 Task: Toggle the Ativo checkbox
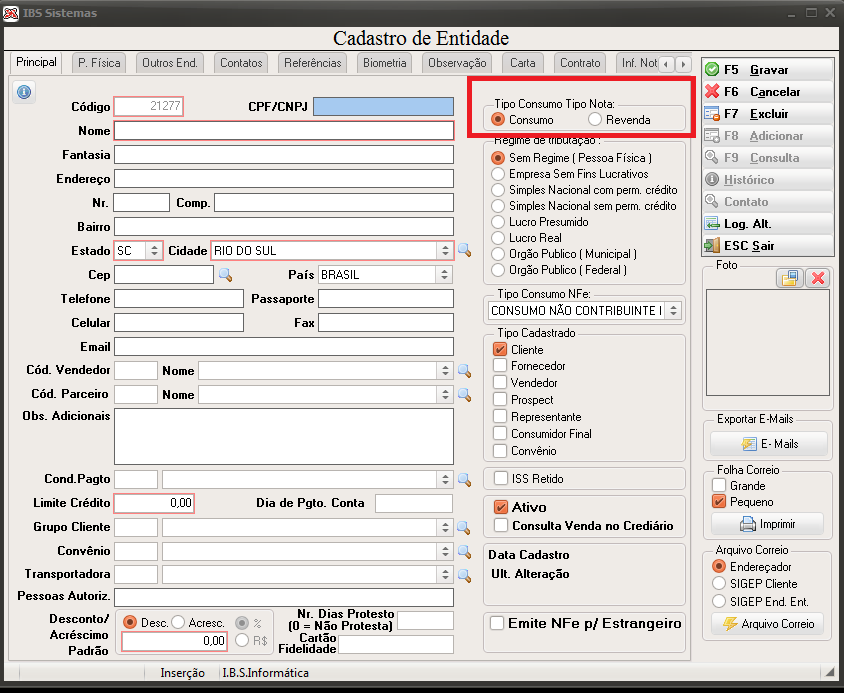[x=501, y=507]
